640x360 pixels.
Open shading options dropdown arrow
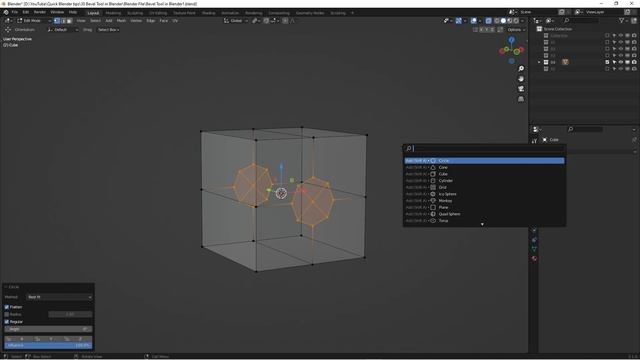click(x=522, y=20)
